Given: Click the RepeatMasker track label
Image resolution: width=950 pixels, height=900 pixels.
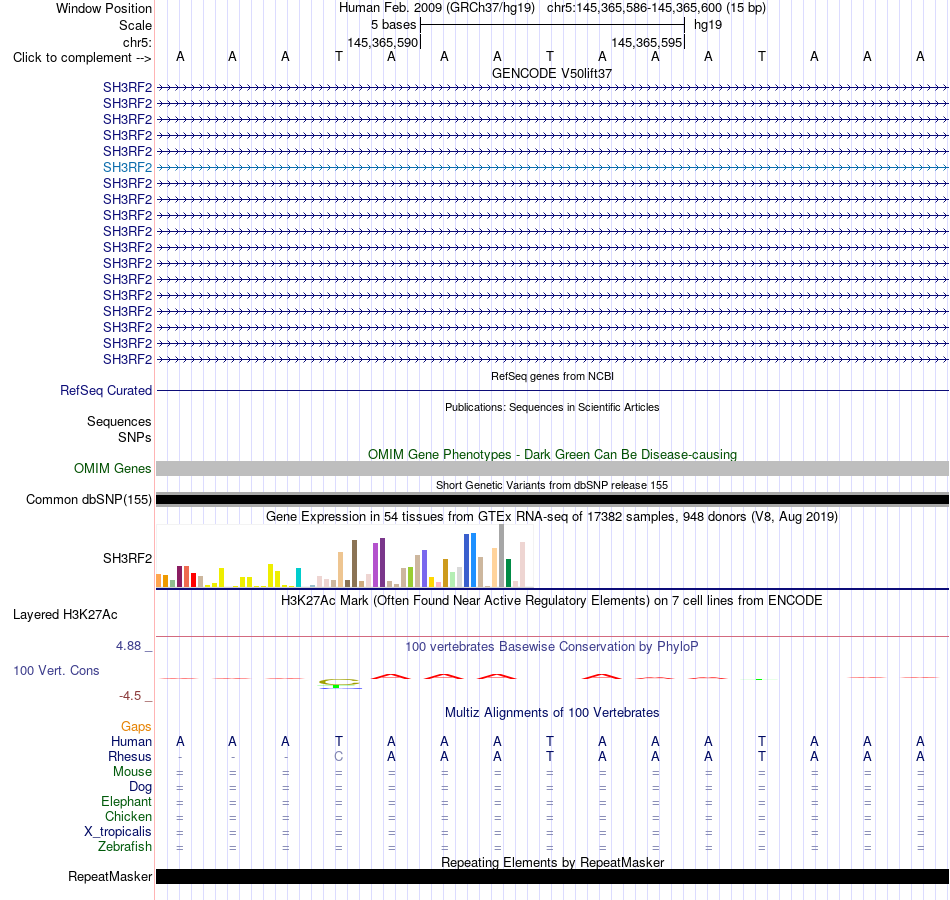Looking at the screenshot, I should pyautogui.click(x=110, y=876).
